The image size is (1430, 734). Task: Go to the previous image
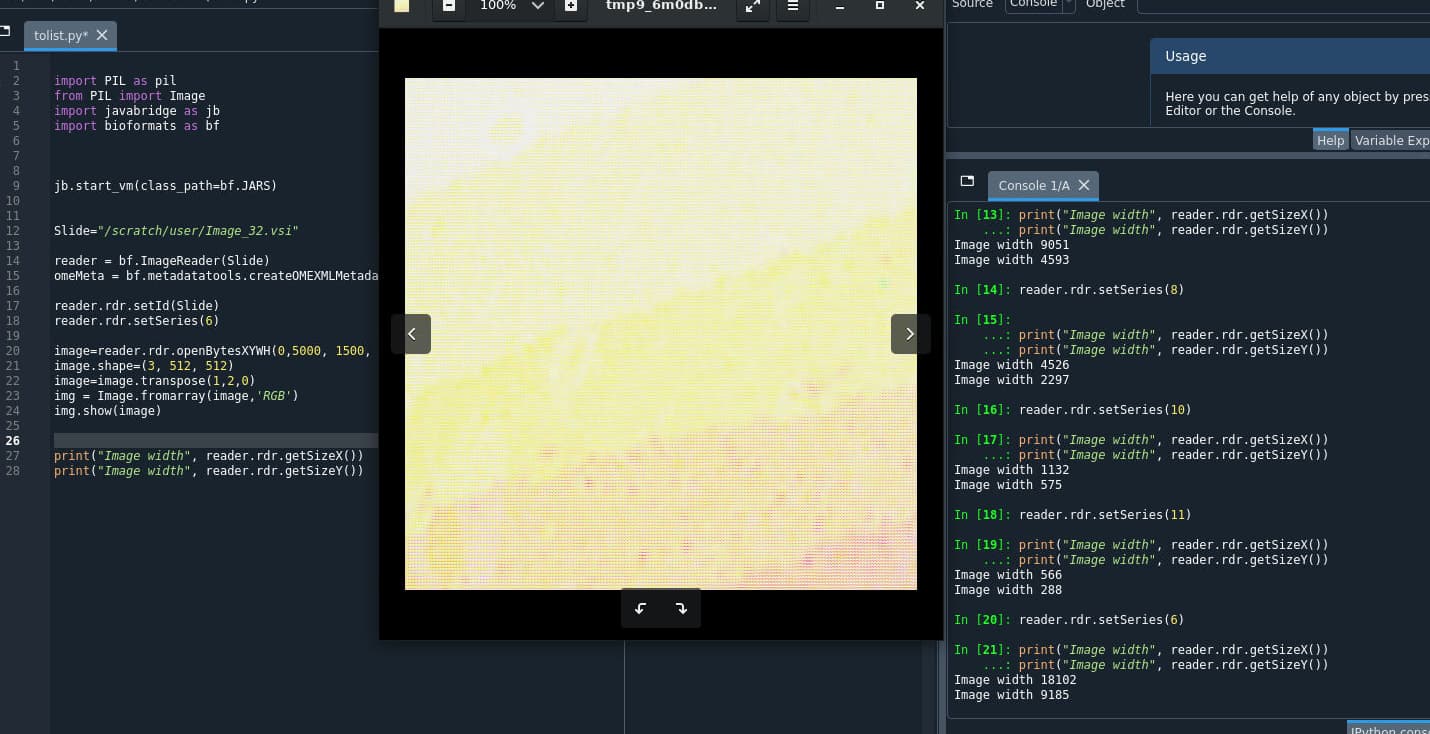411,334
